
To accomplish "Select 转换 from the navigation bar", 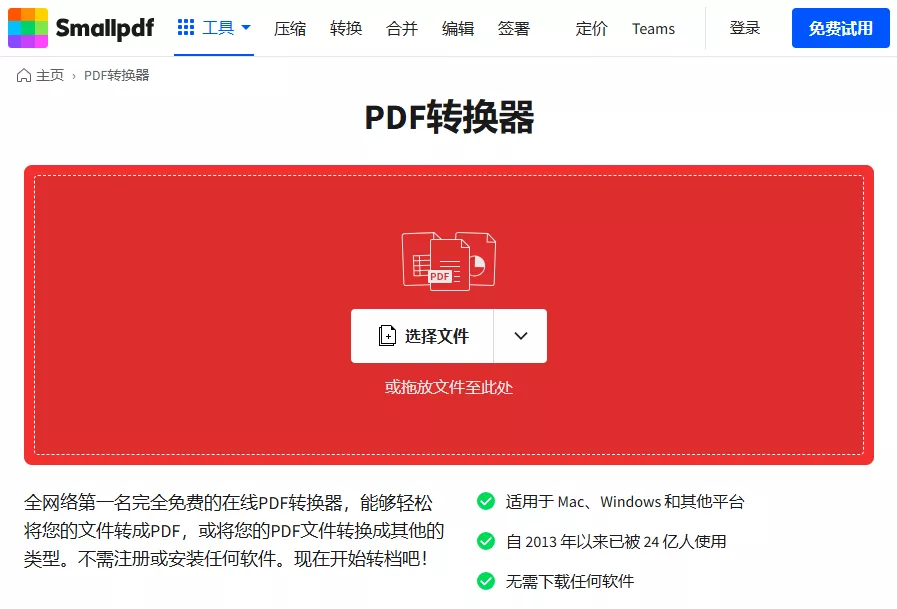I will pyautogui.click(x=346, y=29).
